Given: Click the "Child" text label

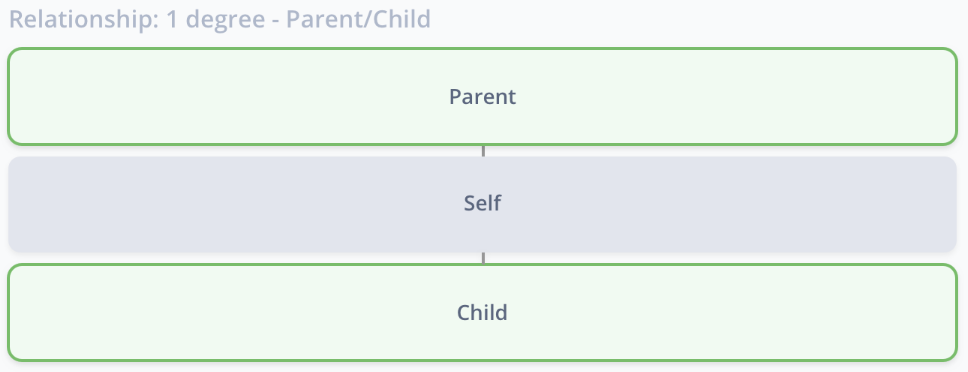Looking at the screenshot, I should click(x=482, y=312).
